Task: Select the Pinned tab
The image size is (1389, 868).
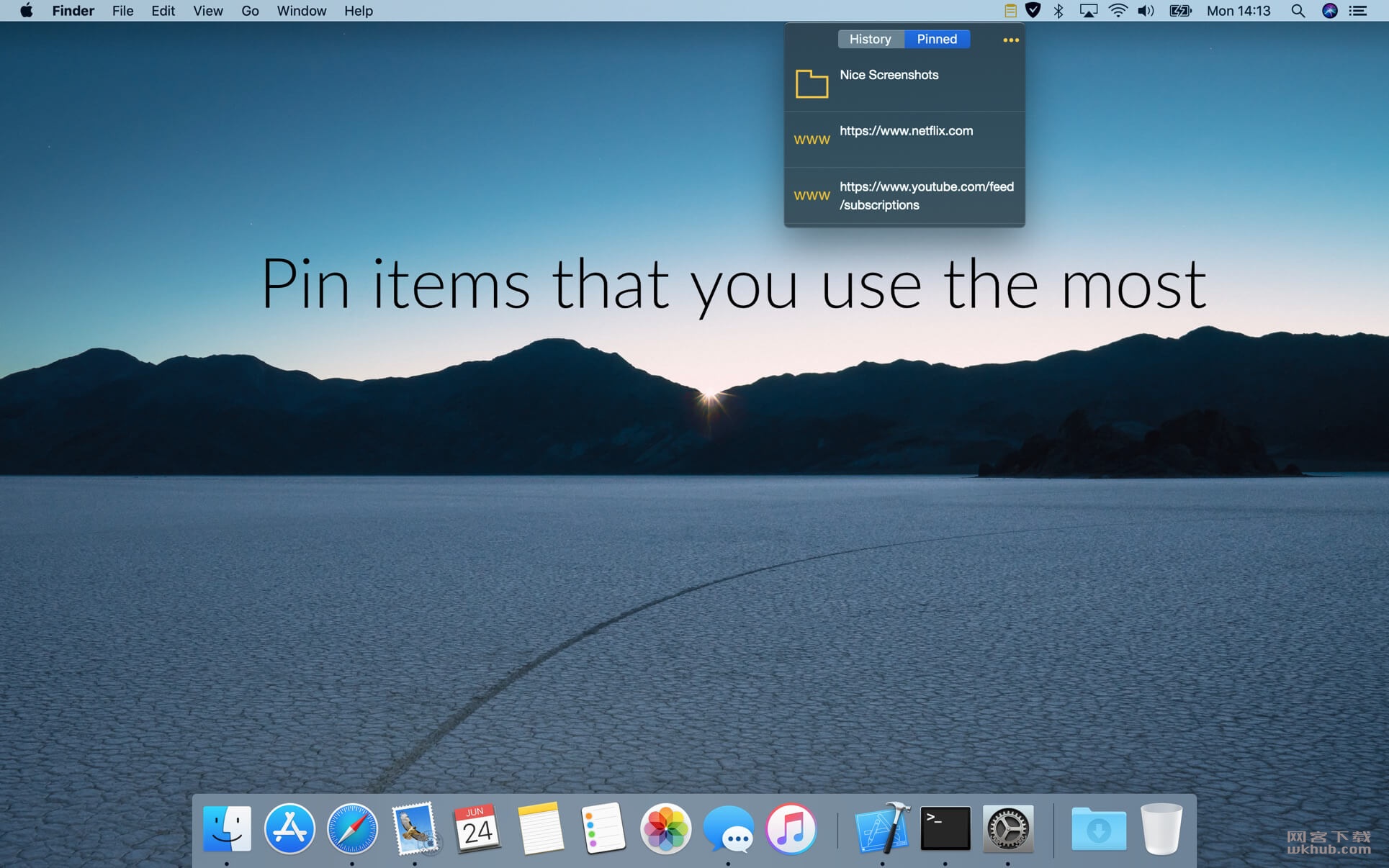Action: coord(937,39)
